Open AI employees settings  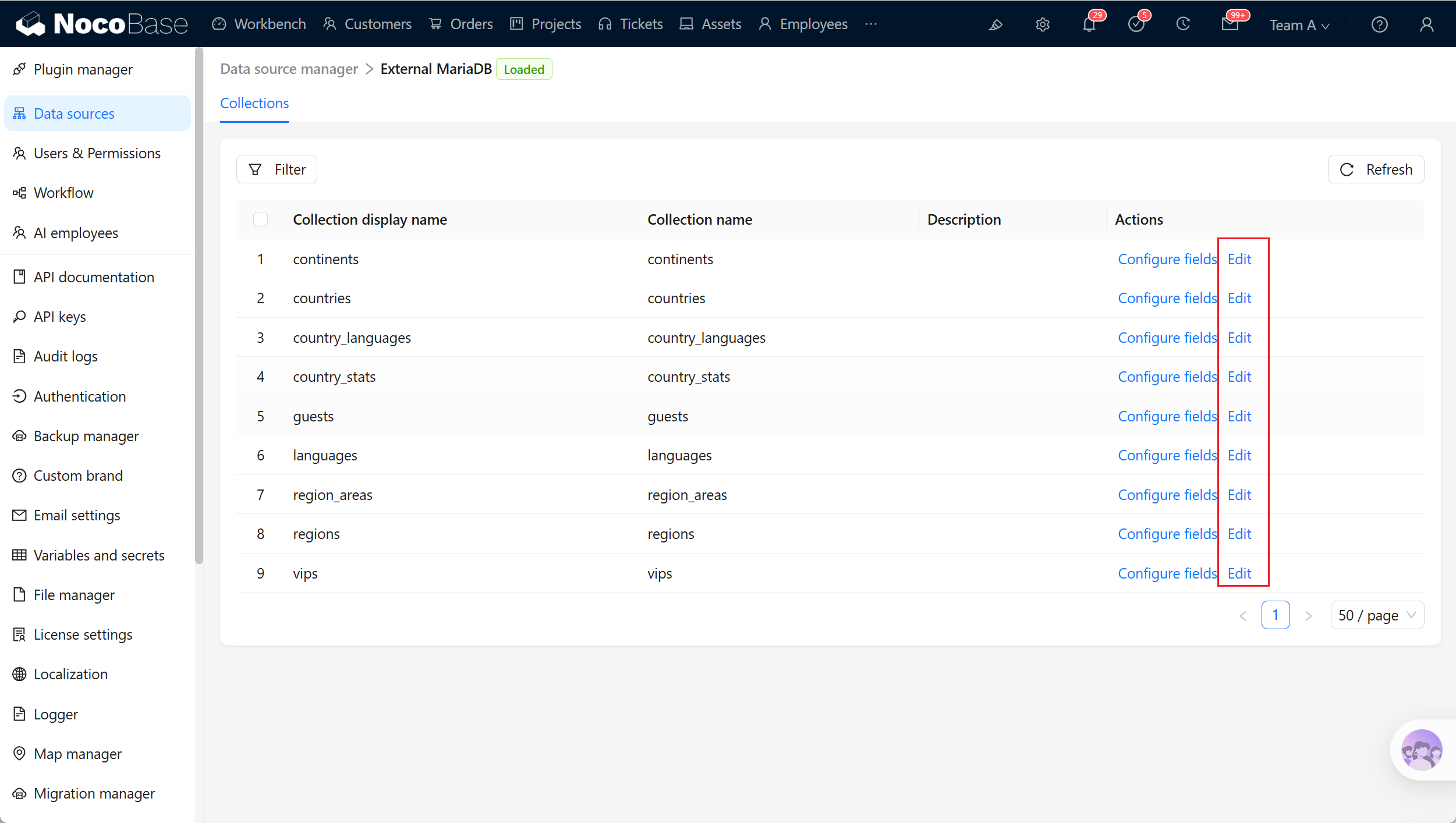97,233
